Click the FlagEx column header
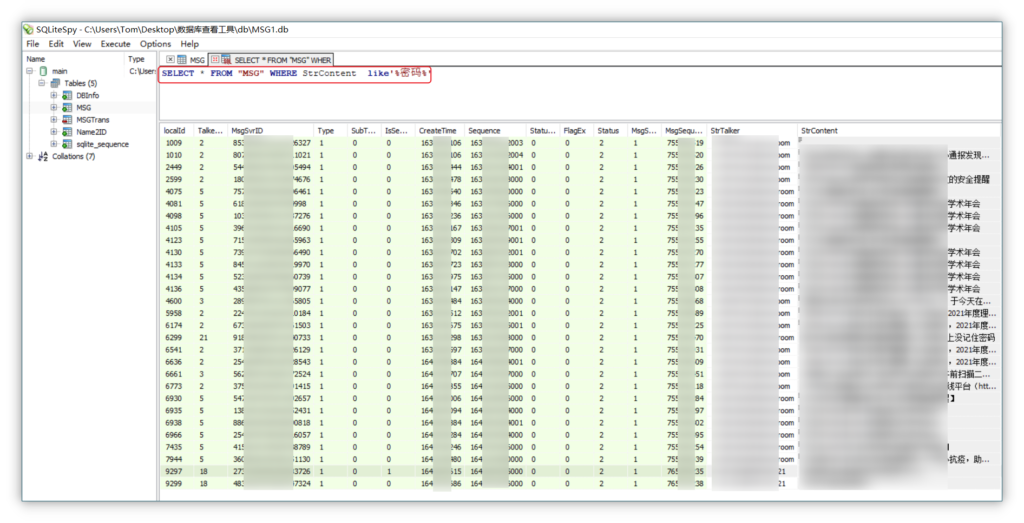Screen dimensions: 1024x523 [576, 131]
